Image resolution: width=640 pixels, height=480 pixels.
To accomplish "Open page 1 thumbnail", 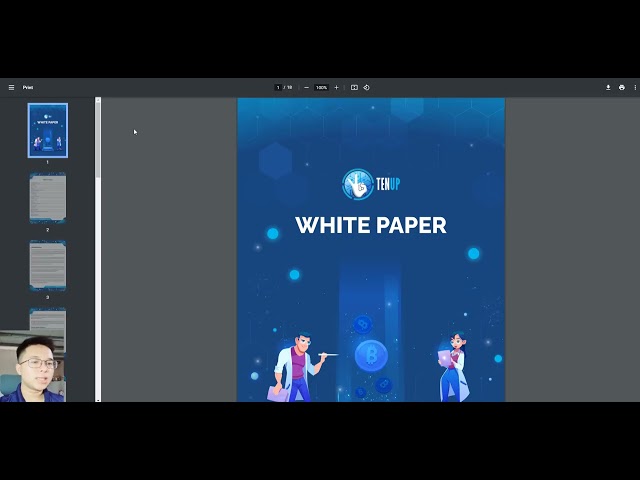I will click(48, 130).
